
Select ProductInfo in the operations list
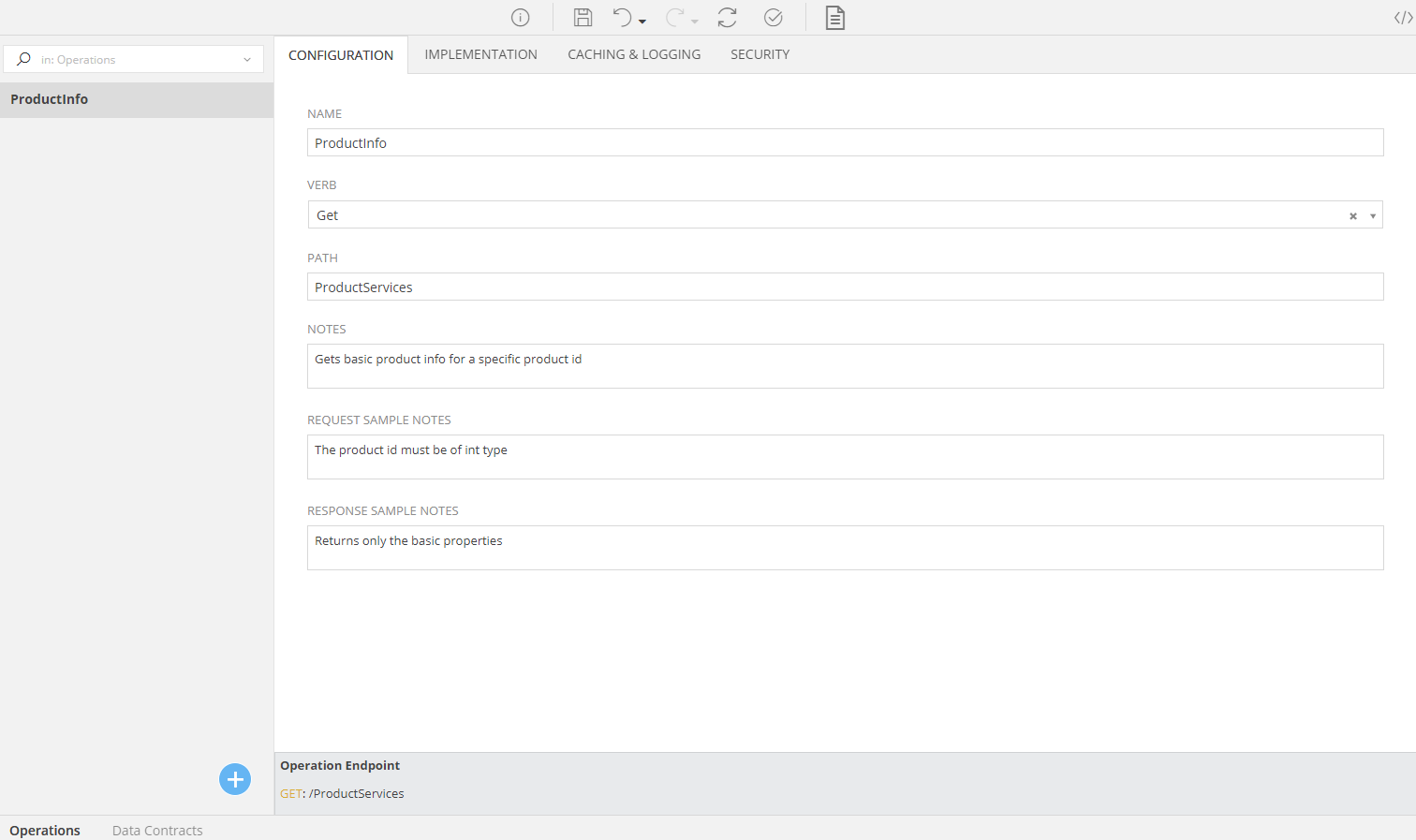(x=50, y=99)
